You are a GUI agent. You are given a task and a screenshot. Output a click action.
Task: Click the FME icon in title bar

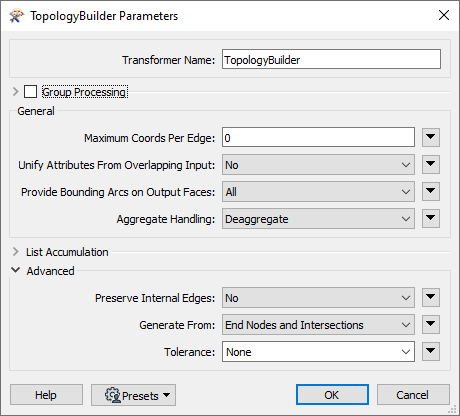17,16
